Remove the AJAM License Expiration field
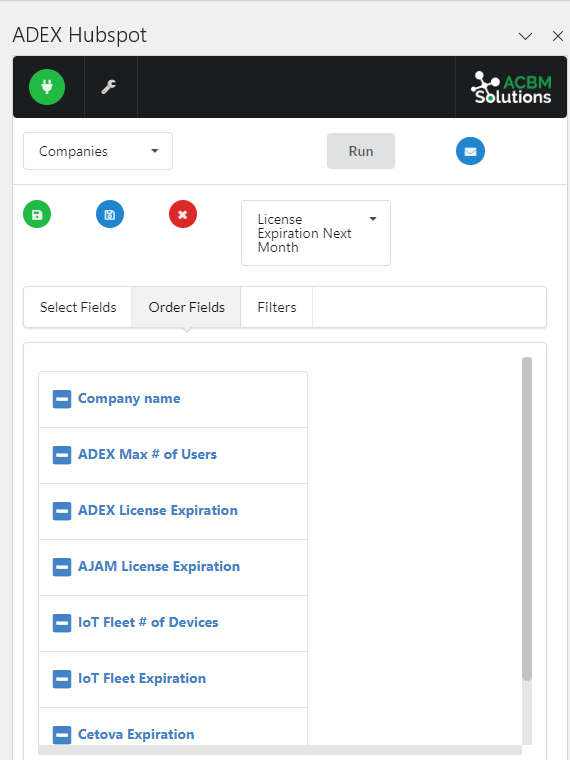 click(x=62, y=567)
